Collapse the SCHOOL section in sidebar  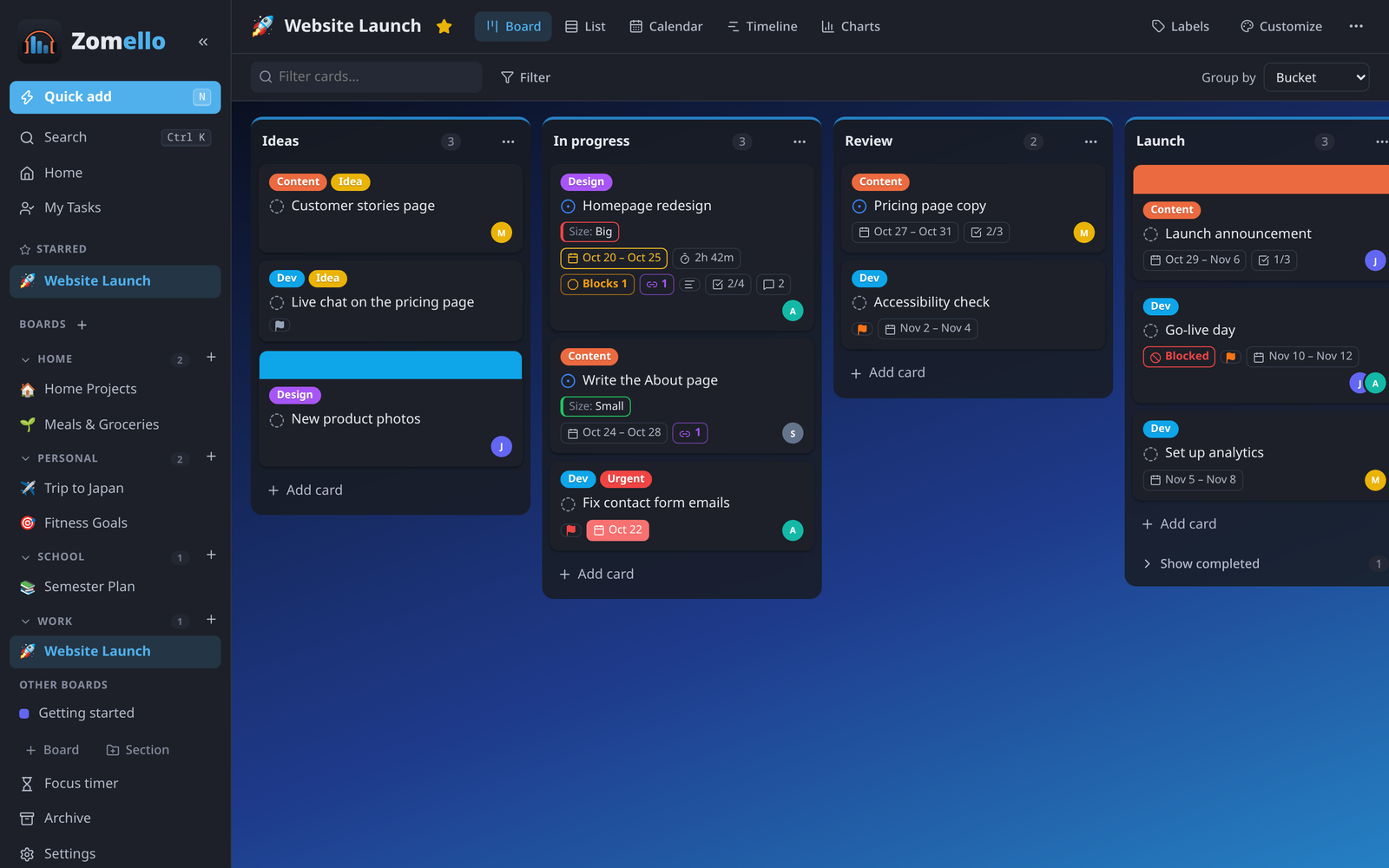[25, 557]
